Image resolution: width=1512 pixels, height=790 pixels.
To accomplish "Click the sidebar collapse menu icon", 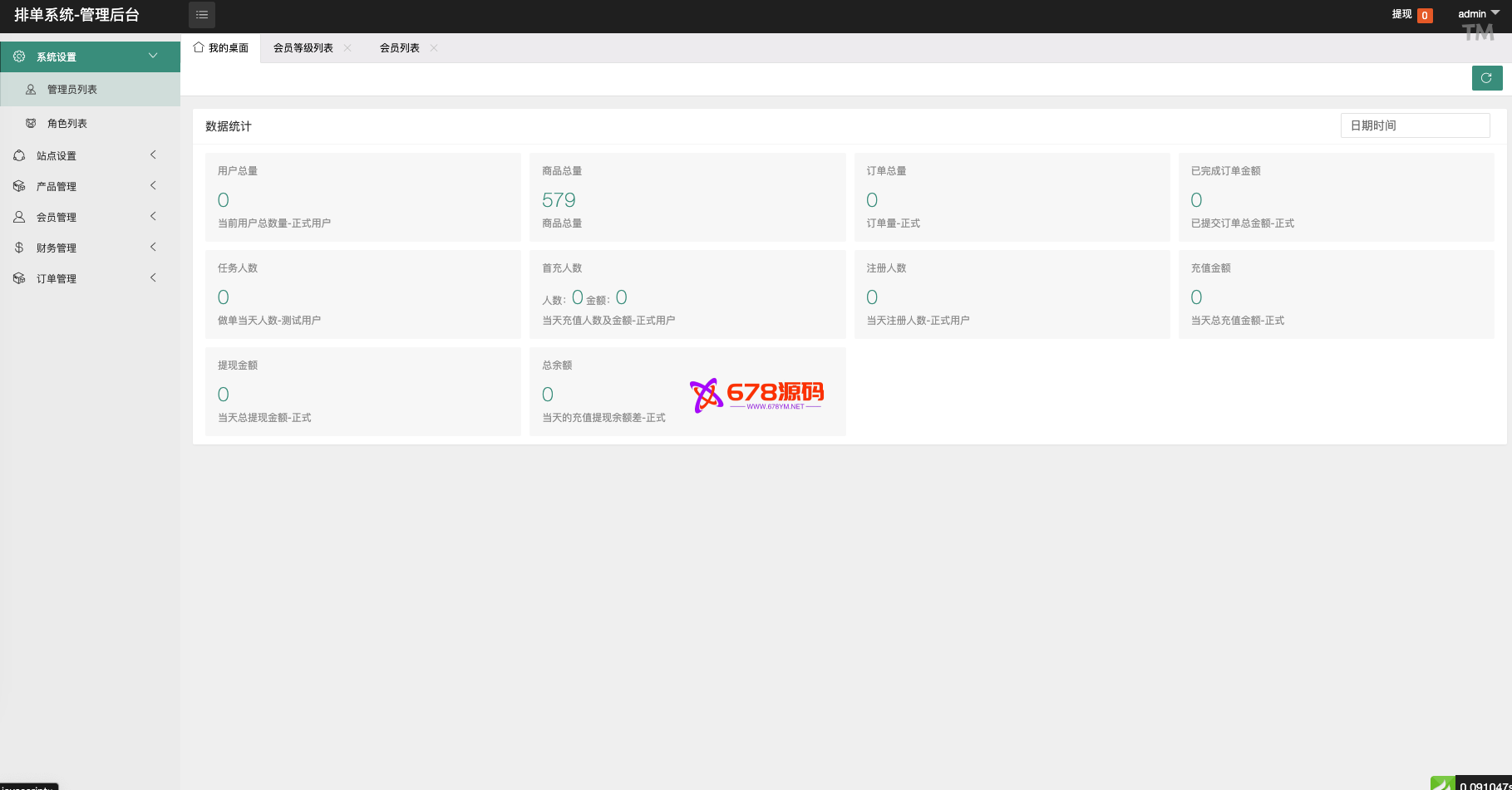I will [x=202, y=15].
